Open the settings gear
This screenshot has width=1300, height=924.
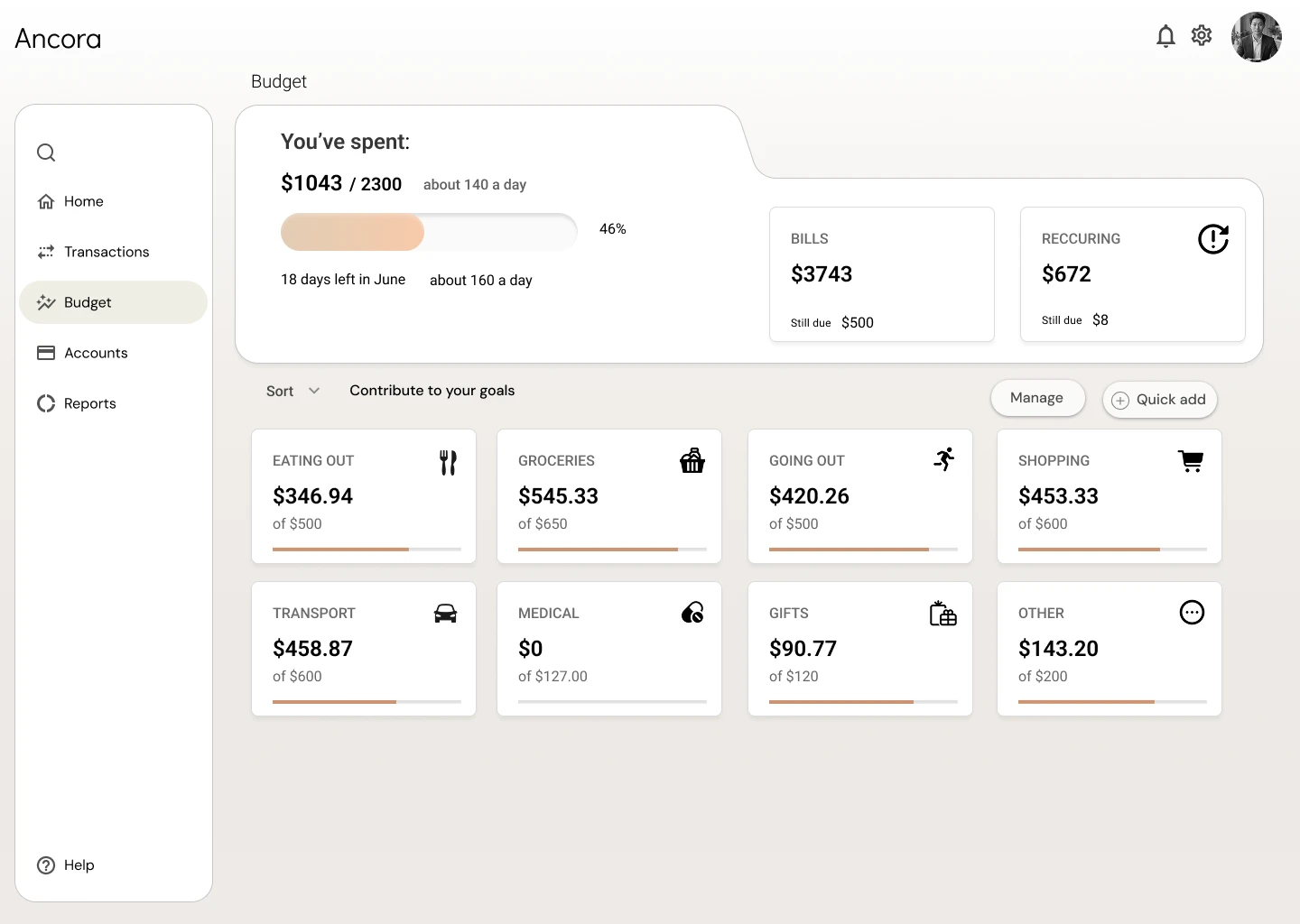click(1202, 35)
